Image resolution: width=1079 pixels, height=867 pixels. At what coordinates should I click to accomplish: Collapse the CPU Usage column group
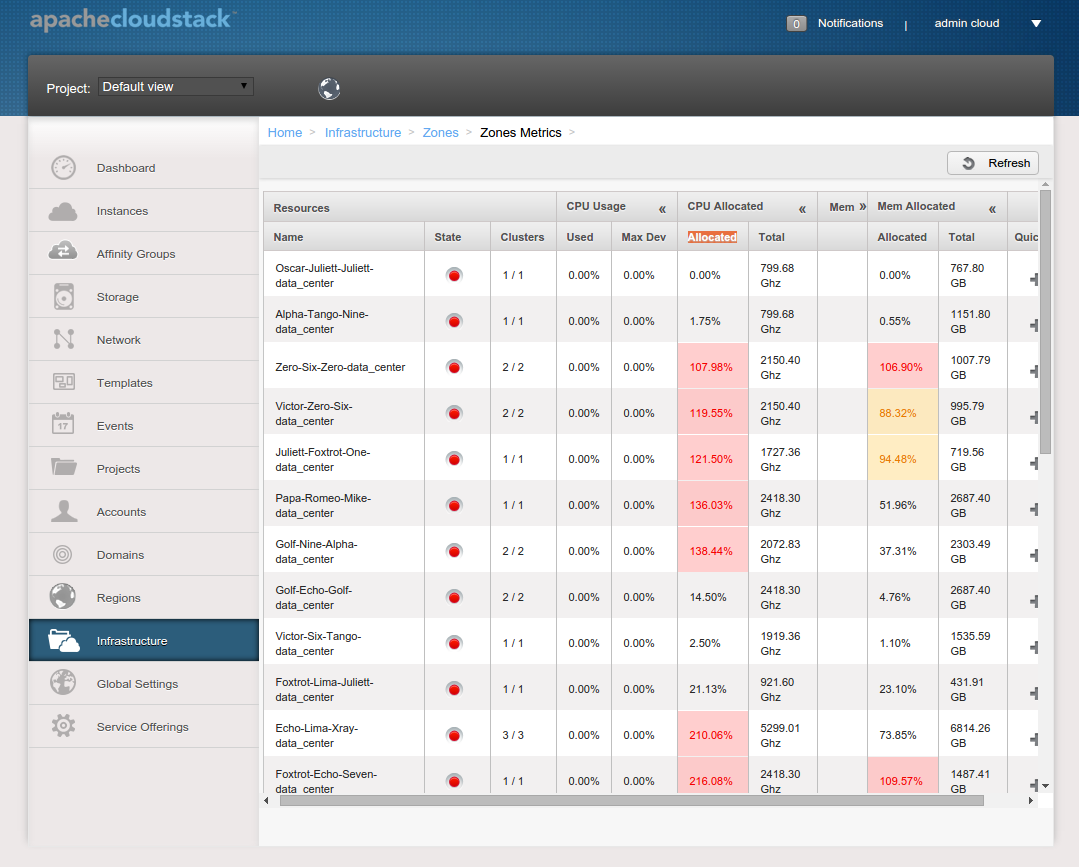[662, 209]
